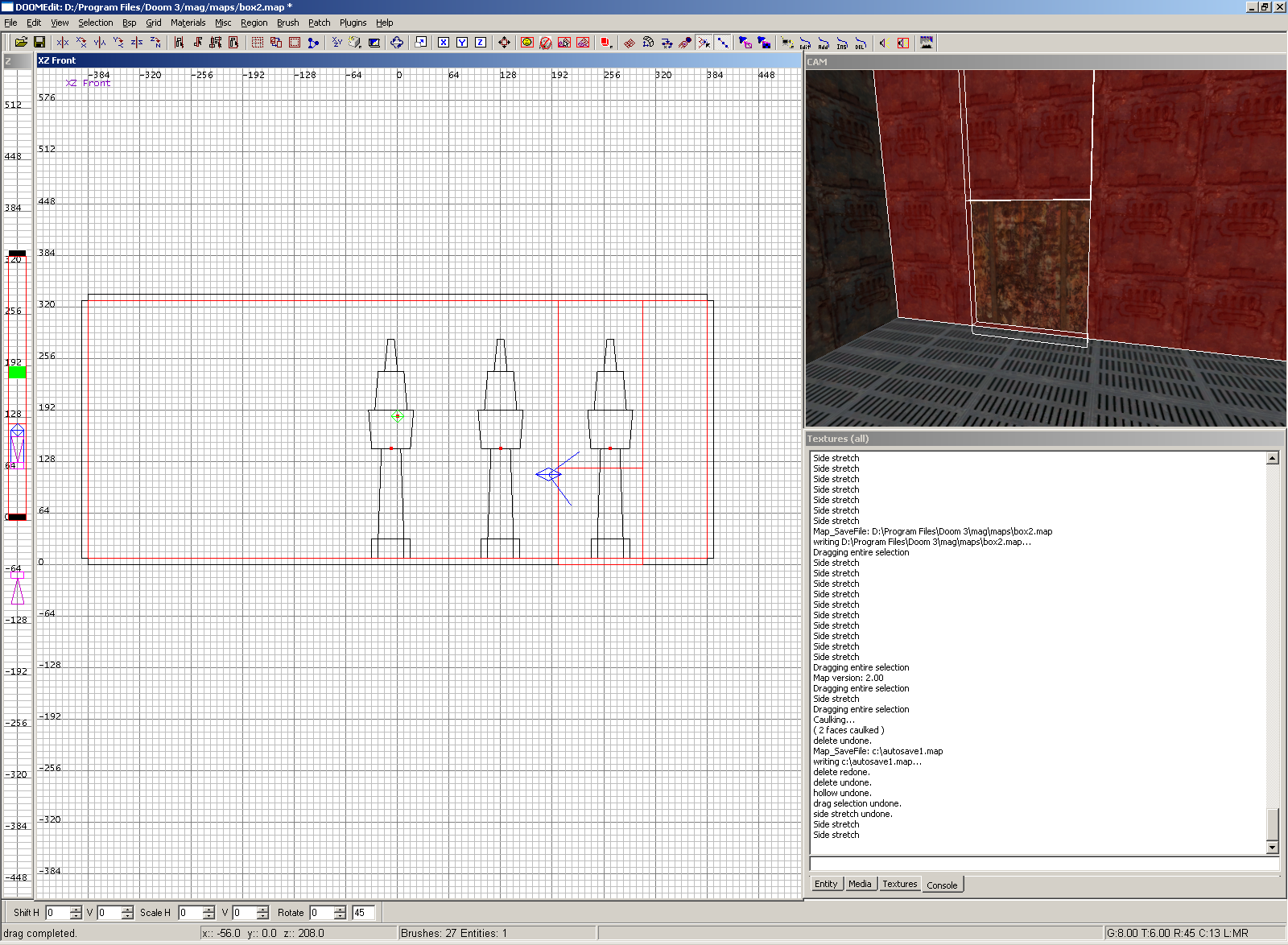Increase Shift H value with up arrow

point(76,909)
